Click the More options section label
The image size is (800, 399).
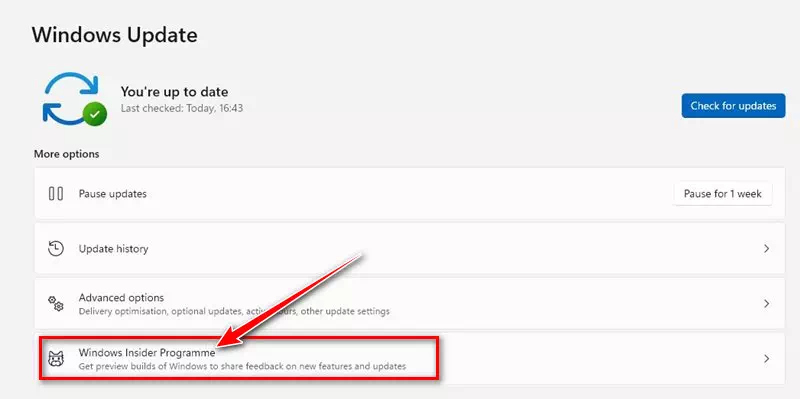point(66,154)
